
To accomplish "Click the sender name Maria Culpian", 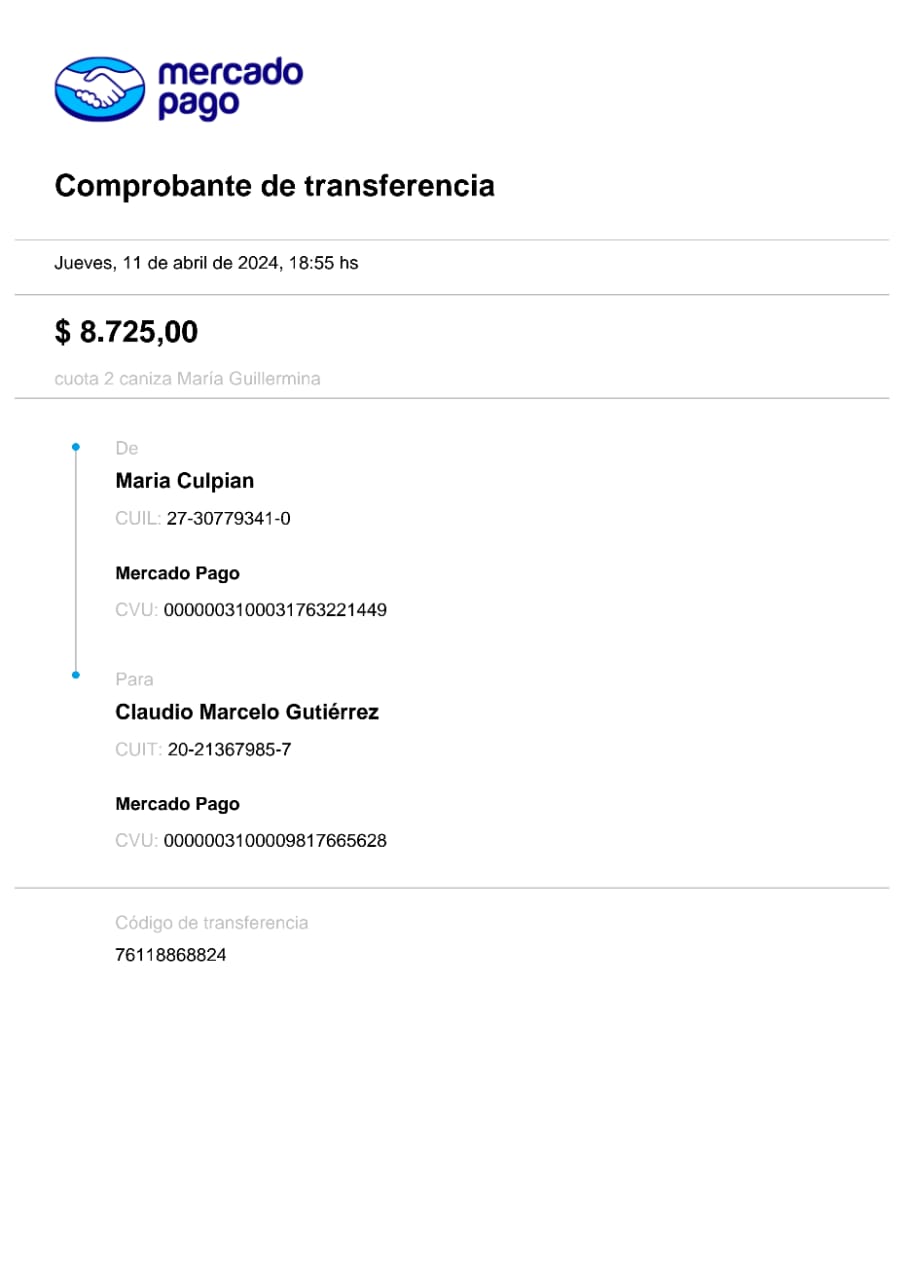I will tap(185, 481).
